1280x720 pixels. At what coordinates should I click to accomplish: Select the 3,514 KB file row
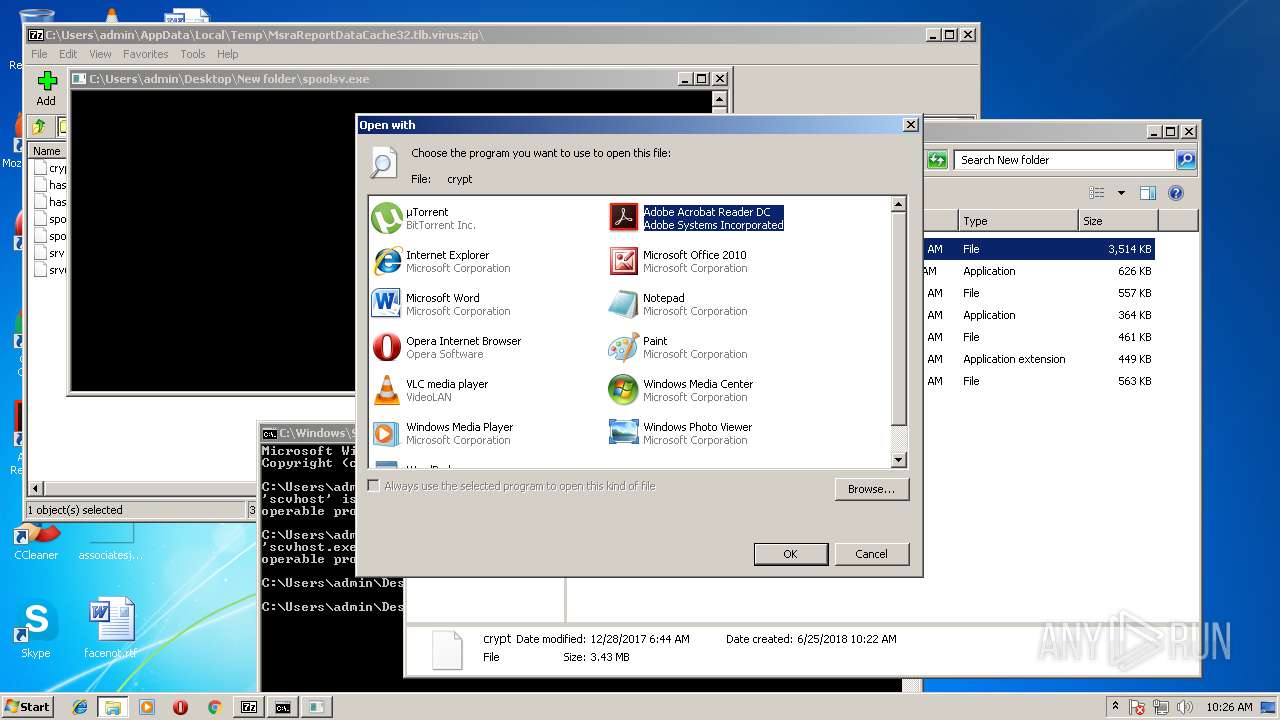(1040, 249)
